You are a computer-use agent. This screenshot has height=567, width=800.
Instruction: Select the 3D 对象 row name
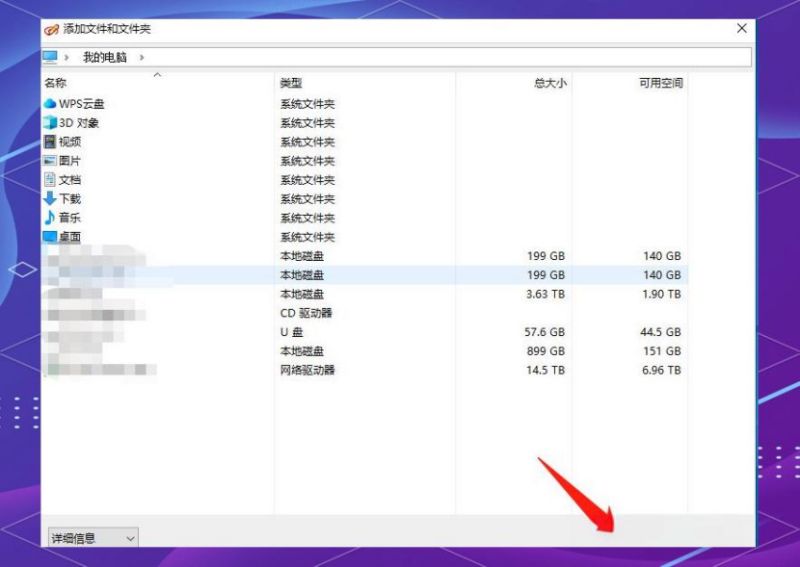coord(79,123)
